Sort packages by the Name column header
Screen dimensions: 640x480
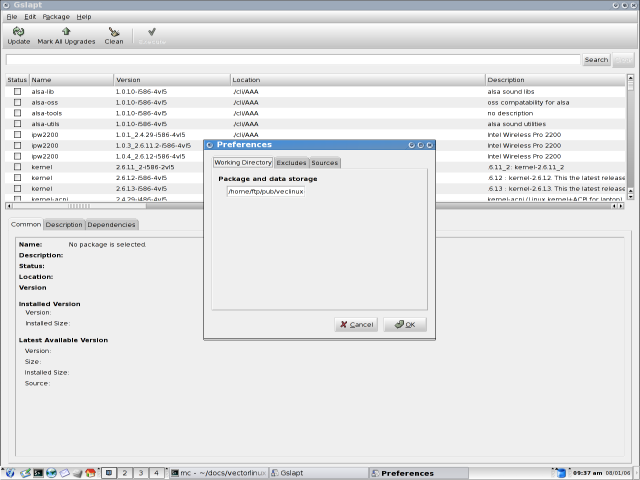(70, 79)
